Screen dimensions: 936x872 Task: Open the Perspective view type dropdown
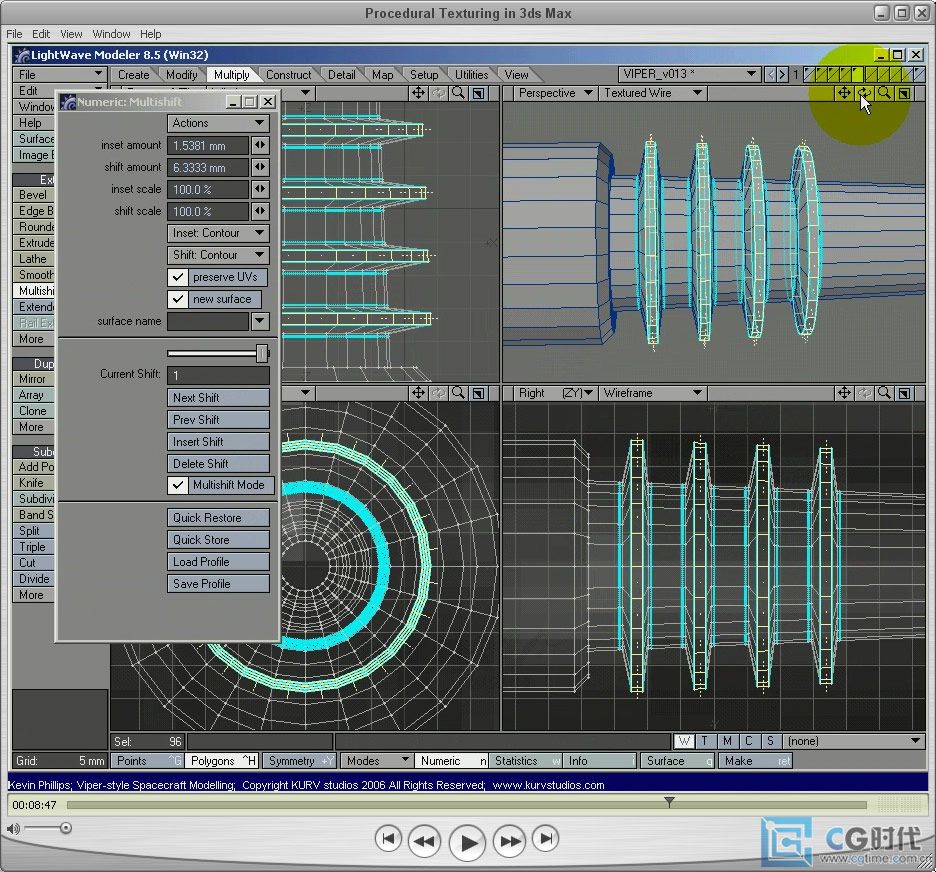555,93
